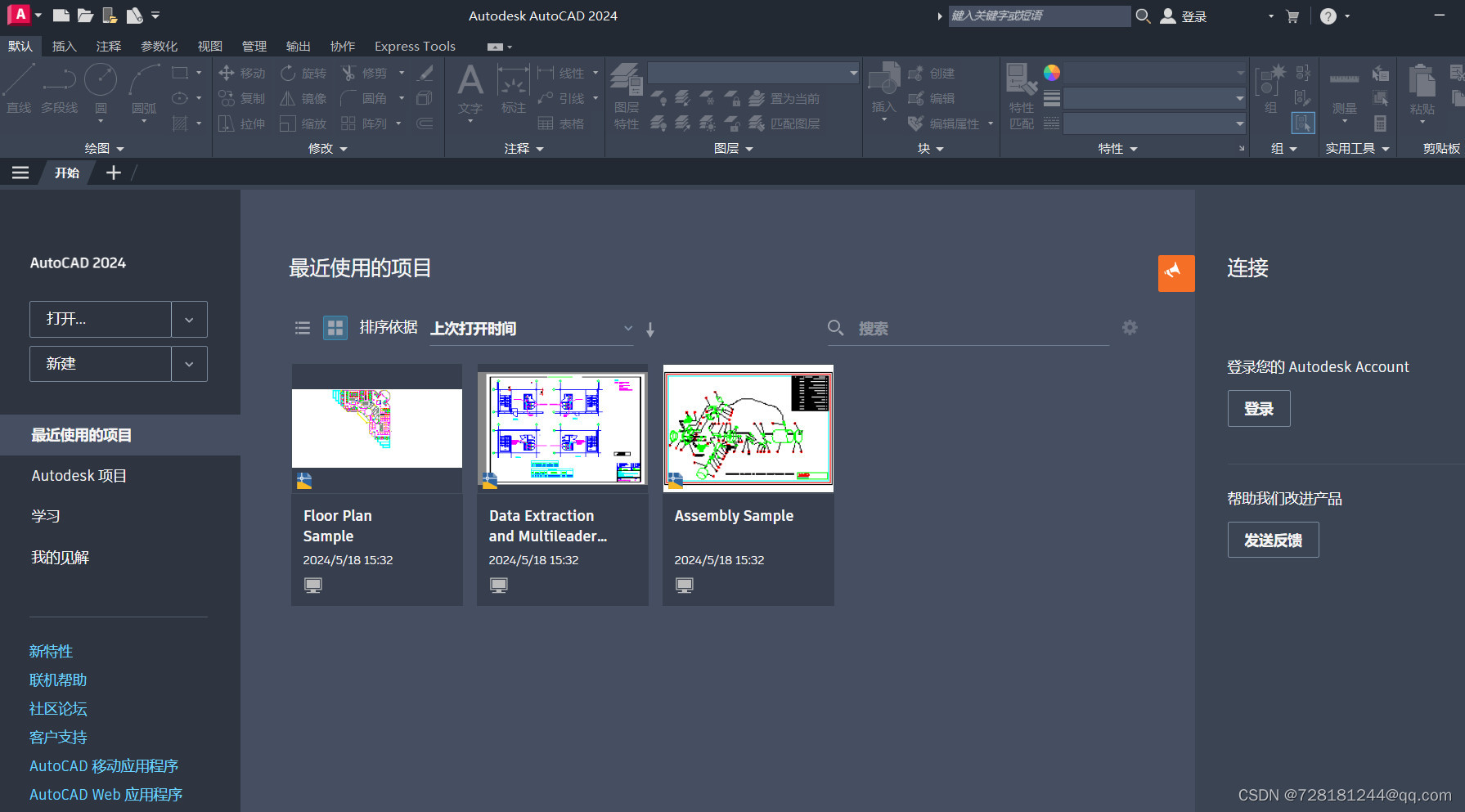
Task: Click the 缩放 (Scale) tool
Action: click(303, 124)
